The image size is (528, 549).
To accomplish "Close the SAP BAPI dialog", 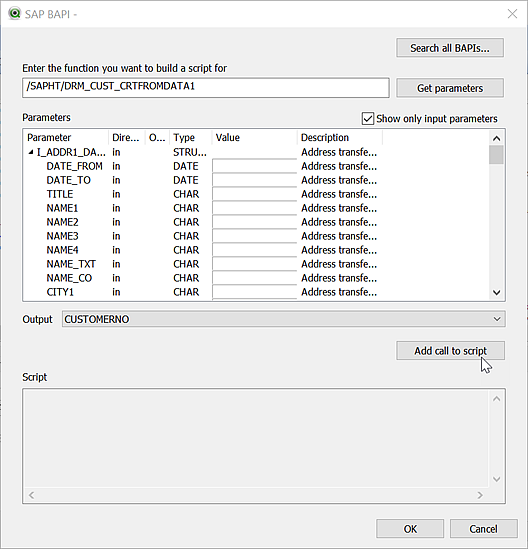I will click(512, 14).
